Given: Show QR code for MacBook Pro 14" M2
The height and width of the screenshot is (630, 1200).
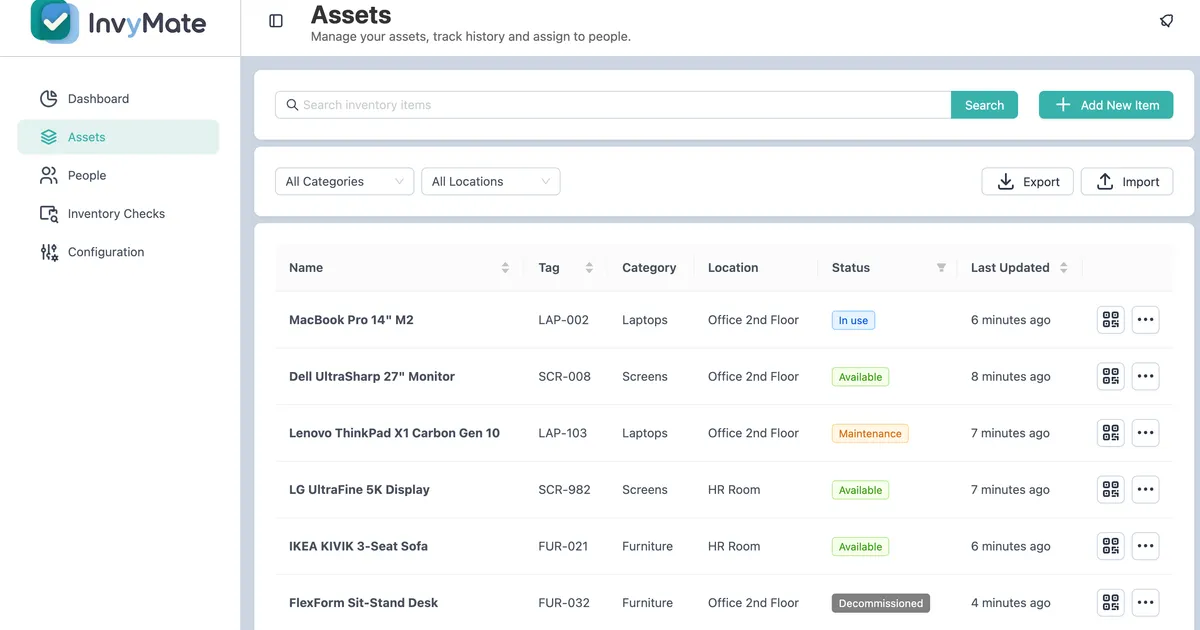Looking at the screenshot, I should pos(1110,320).
